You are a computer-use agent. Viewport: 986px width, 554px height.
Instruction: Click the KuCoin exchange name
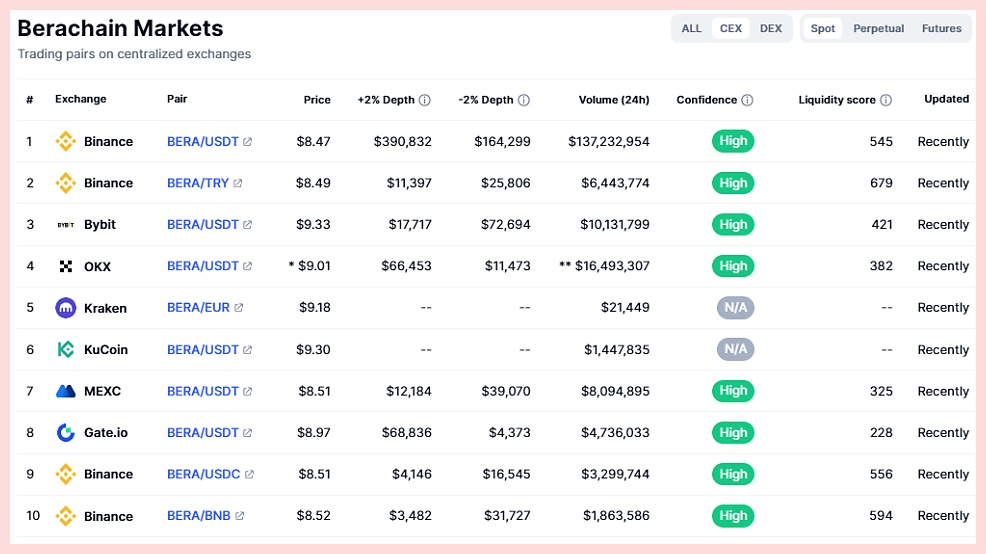click(106, 350)
